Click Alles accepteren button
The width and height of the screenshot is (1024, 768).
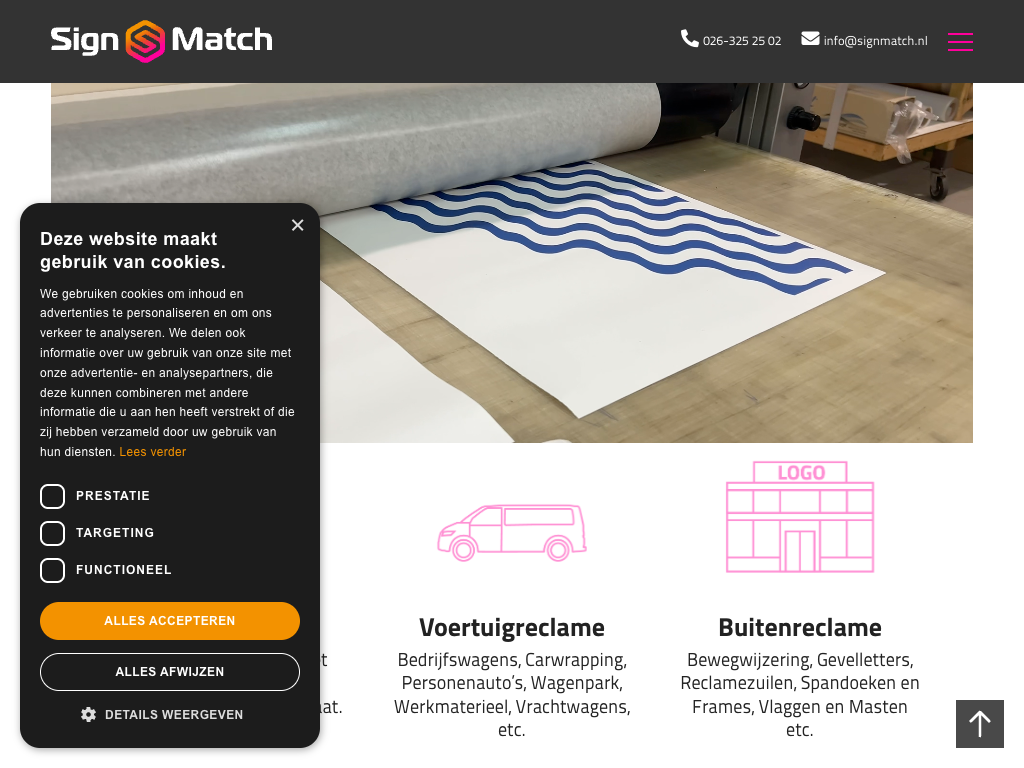[170, 621]
